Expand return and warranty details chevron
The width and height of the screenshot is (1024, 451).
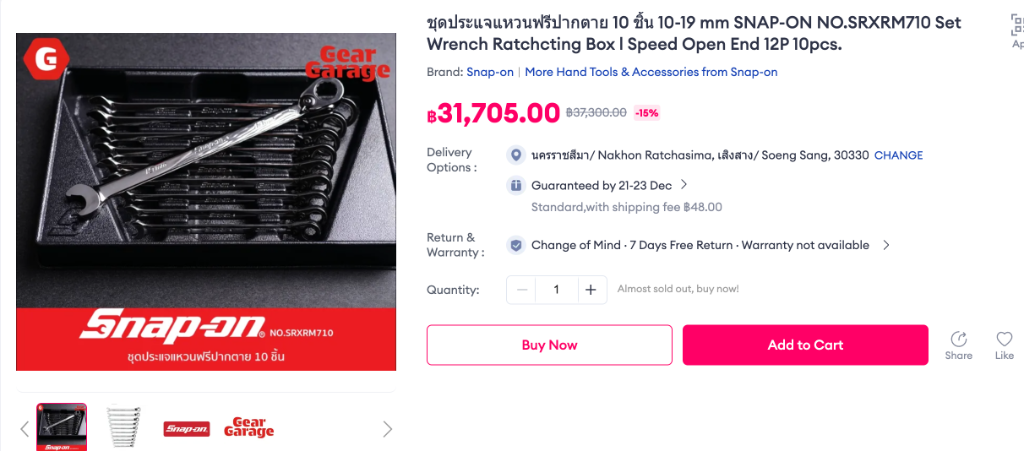pyautogui.click(x=886, y=245)
